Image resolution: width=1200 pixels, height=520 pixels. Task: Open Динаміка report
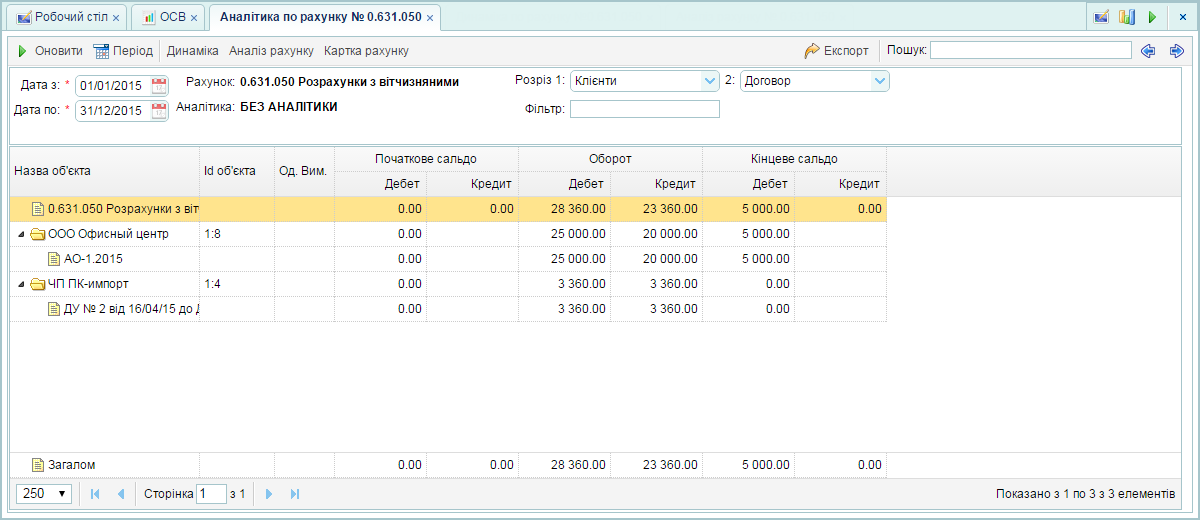[193, 50]
